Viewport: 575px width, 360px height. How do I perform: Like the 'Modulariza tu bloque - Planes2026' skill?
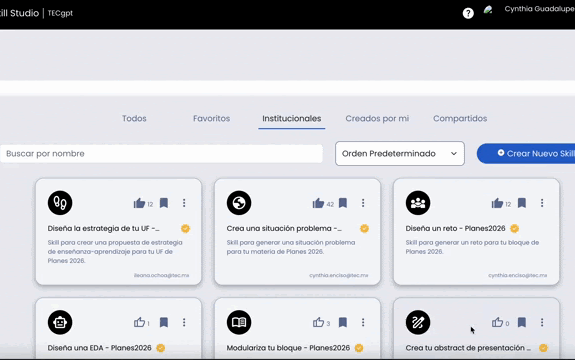(x=318, y=322)
